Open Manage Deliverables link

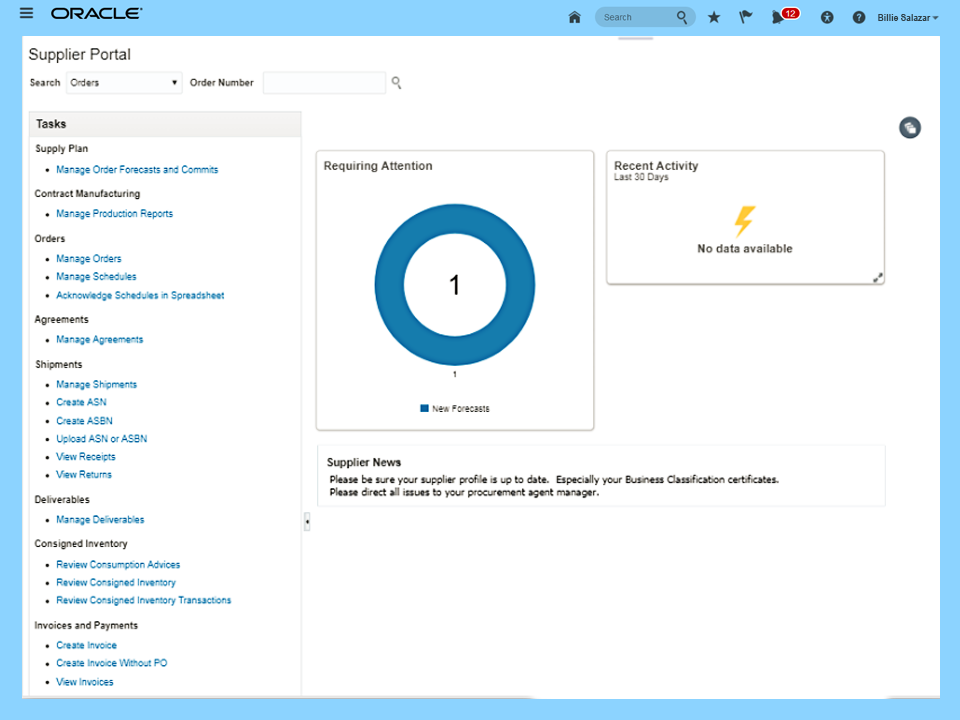pyautogui.click(x=100, y=520)
